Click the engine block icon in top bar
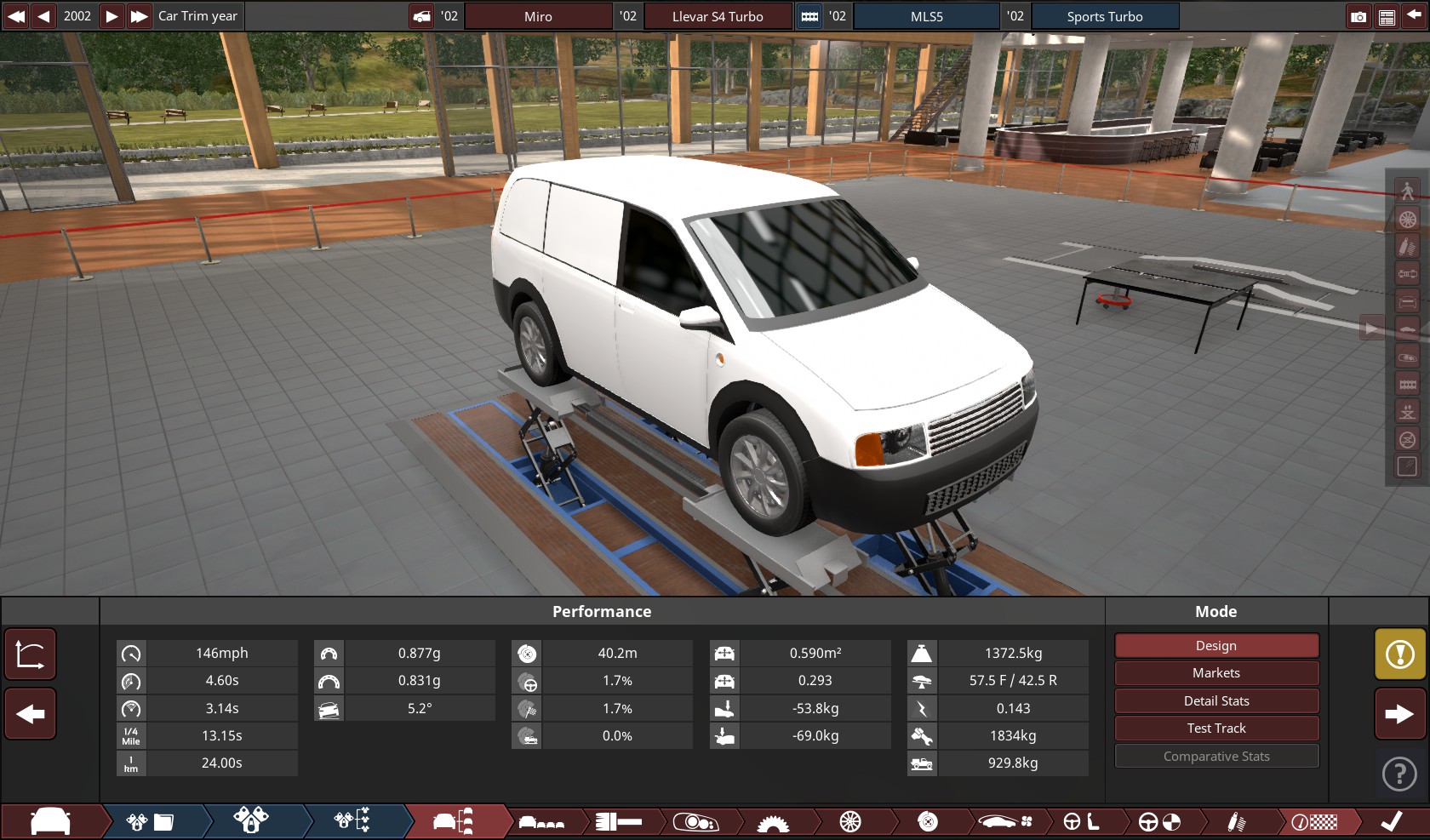Viewport: 1430px width, 840px height. (809, 16)
